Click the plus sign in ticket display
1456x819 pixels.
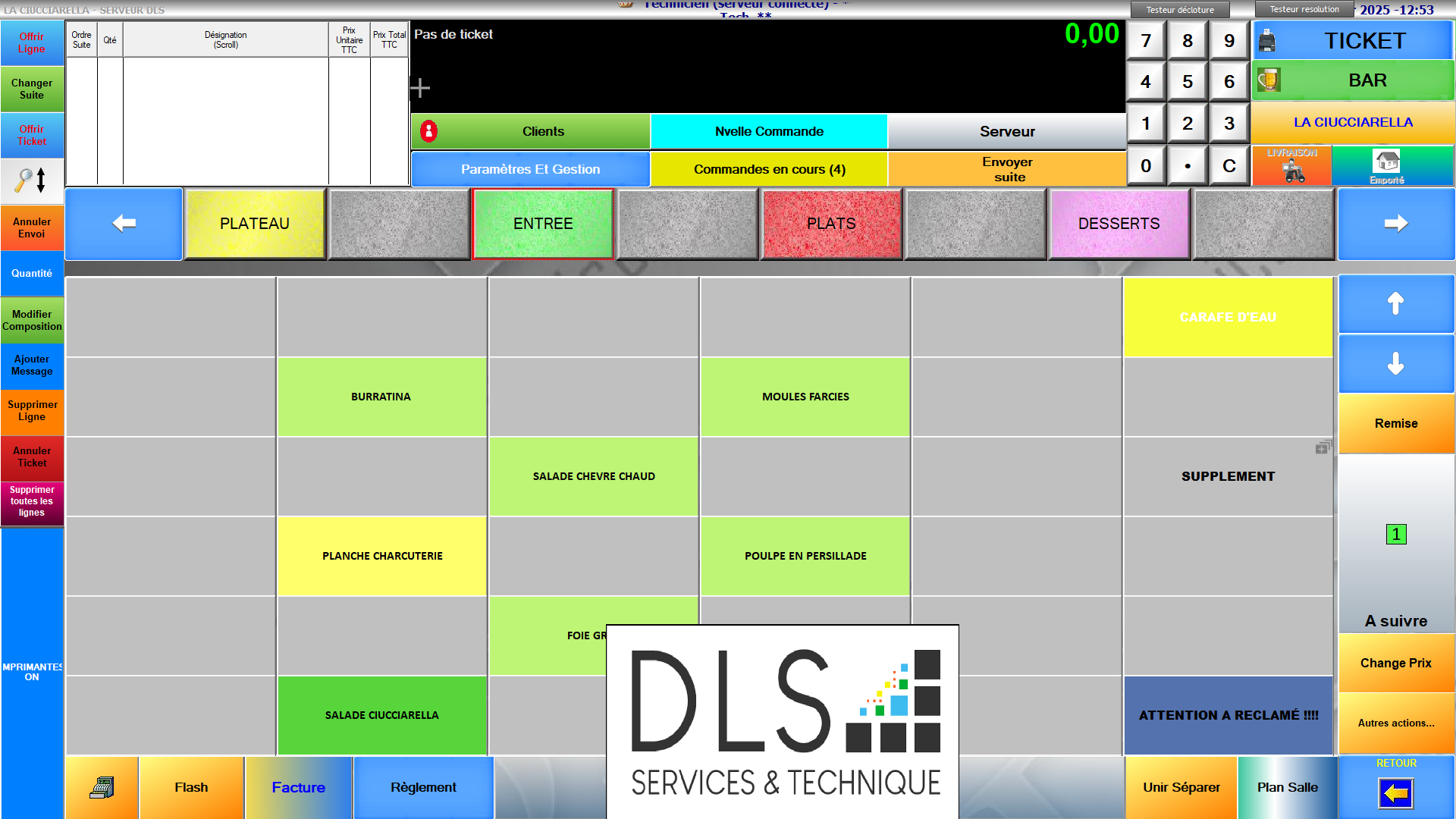coord(420,88)
